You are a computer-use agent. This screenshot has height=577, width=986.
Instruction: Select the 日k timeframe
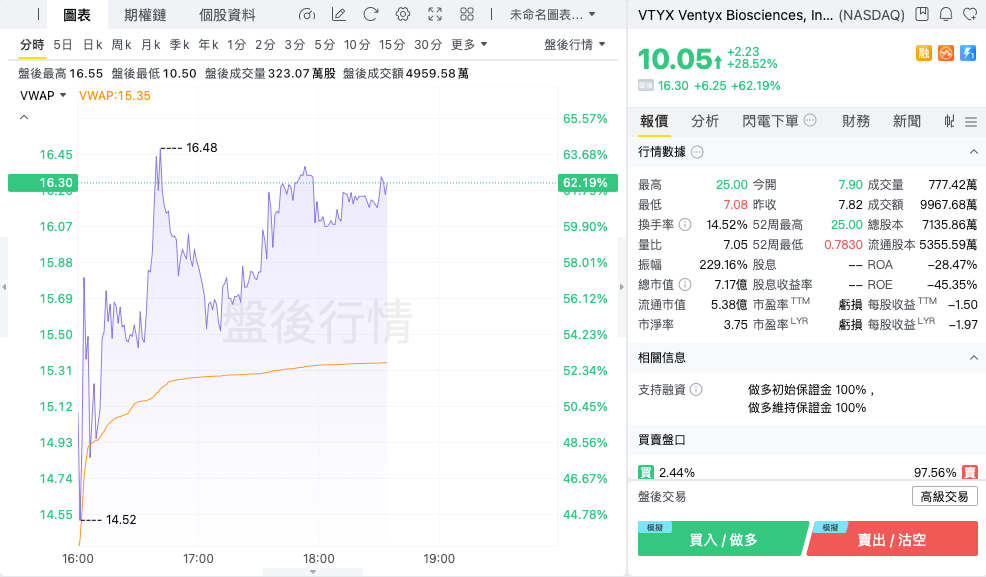click(92, 45)
